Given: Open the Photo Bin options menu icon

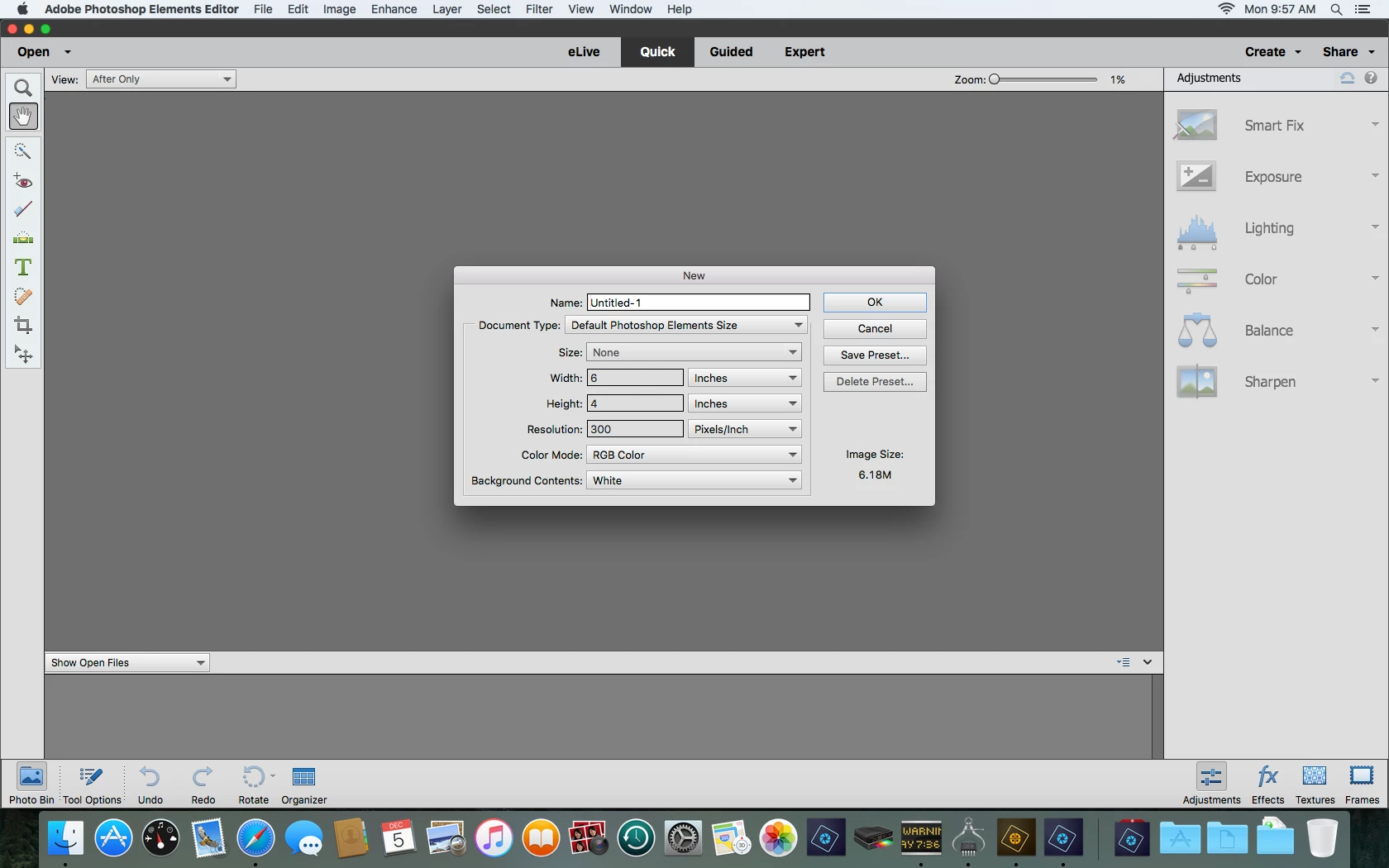Looking at the screenshot, I should 1124,662.
